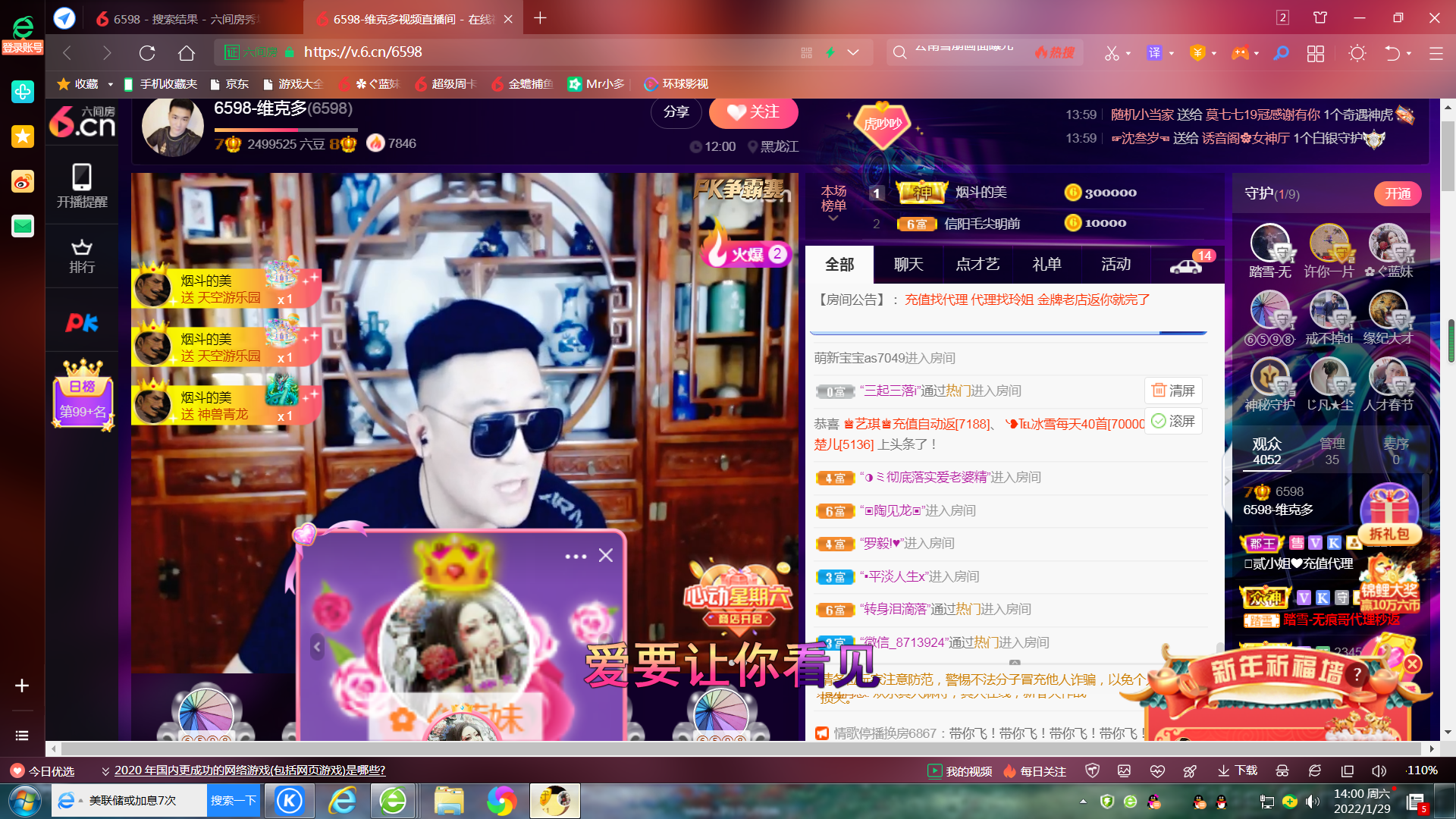Click the 搜索一下 taskbar search button
1456x819 pixels.
pos(234,801)
